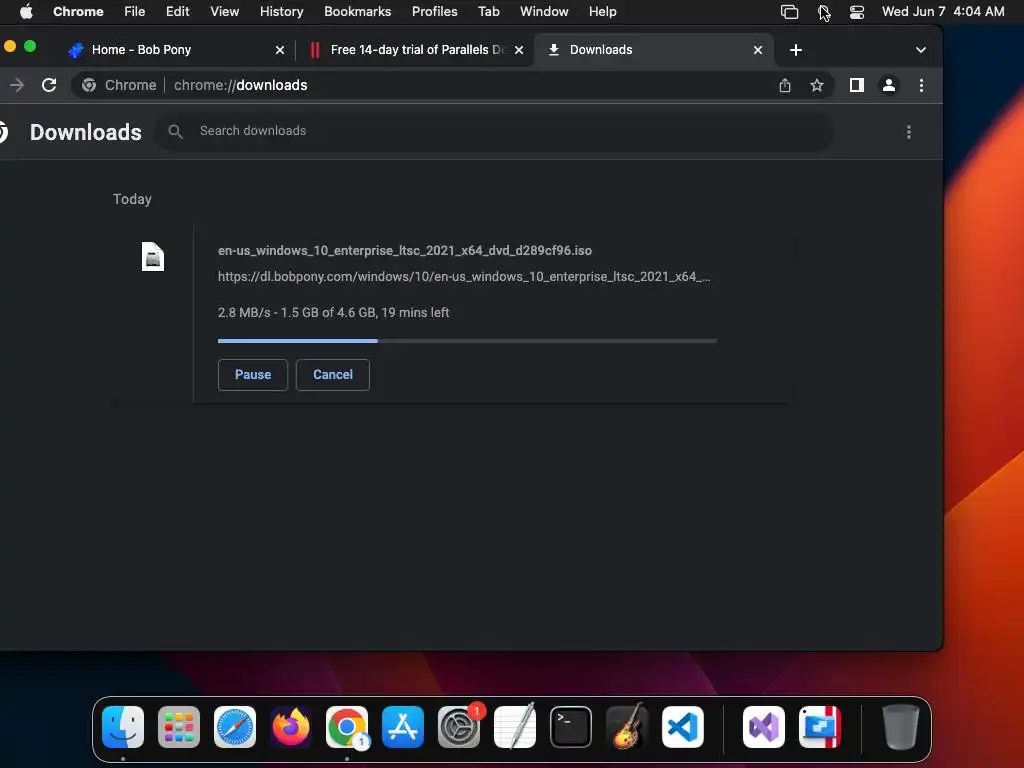This screenshot has height=768, width=1024.
Task: Open the Parallels Windows icon in the Dock
Action: pos(820,726)
